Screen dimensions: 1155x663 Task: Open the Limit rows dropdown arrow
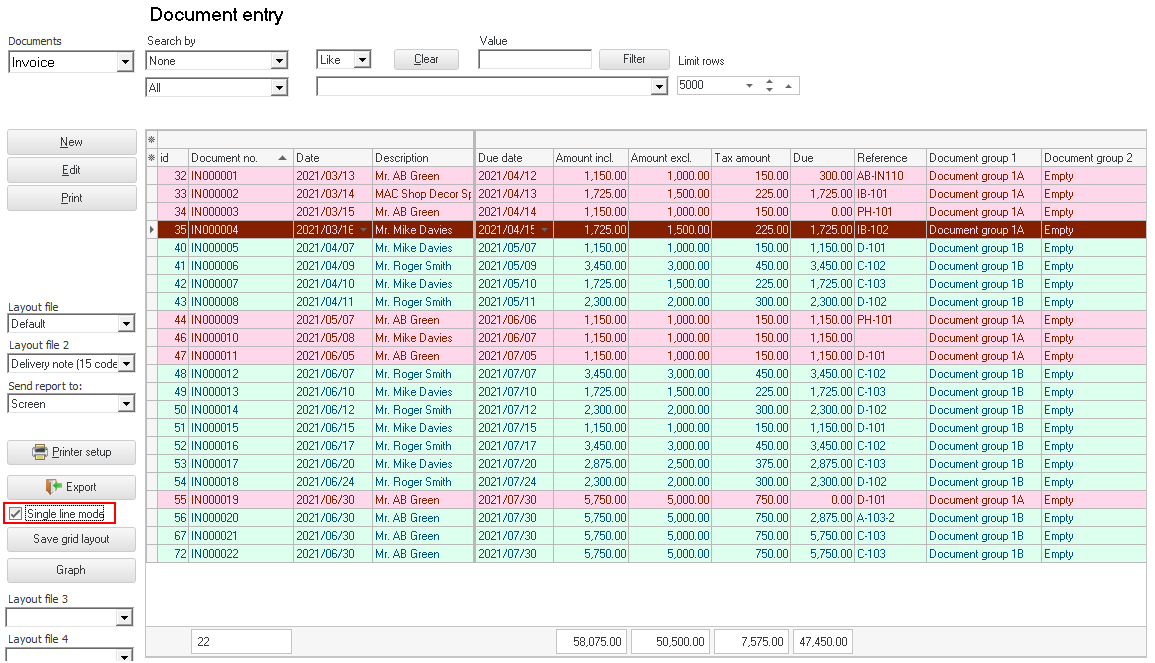click(x=749, y=86)
